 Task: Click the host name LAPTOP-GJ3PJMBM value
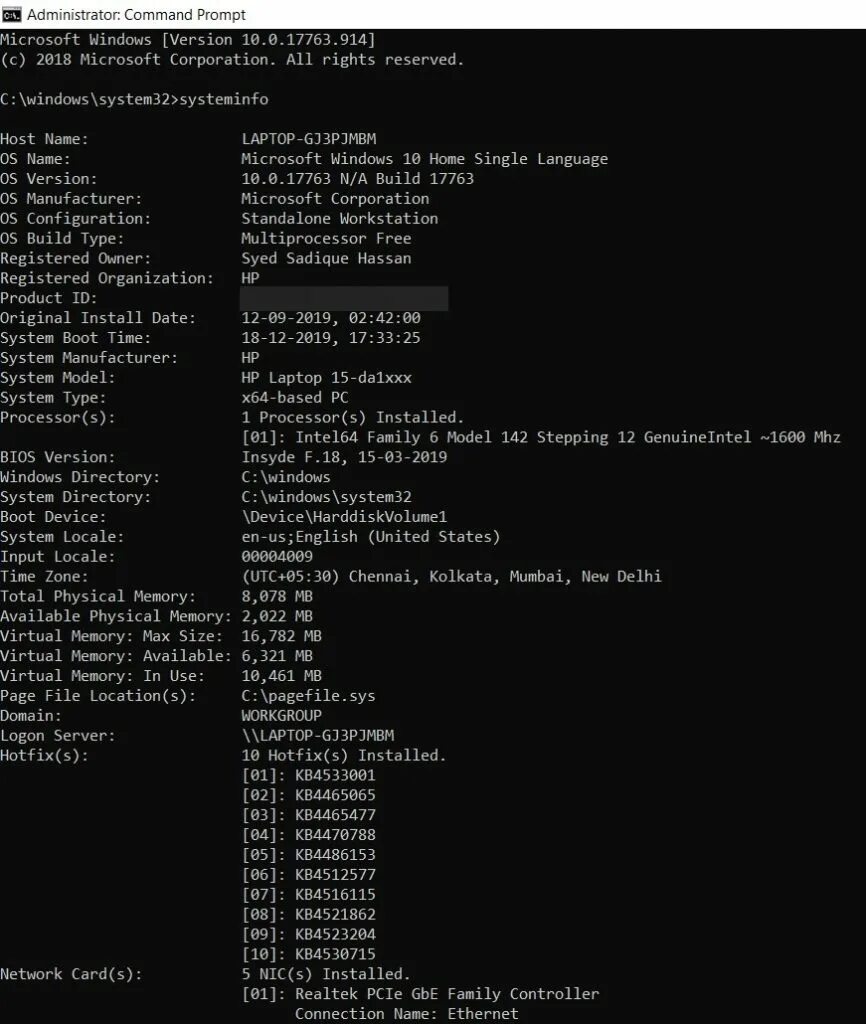[x=309, y=139]
